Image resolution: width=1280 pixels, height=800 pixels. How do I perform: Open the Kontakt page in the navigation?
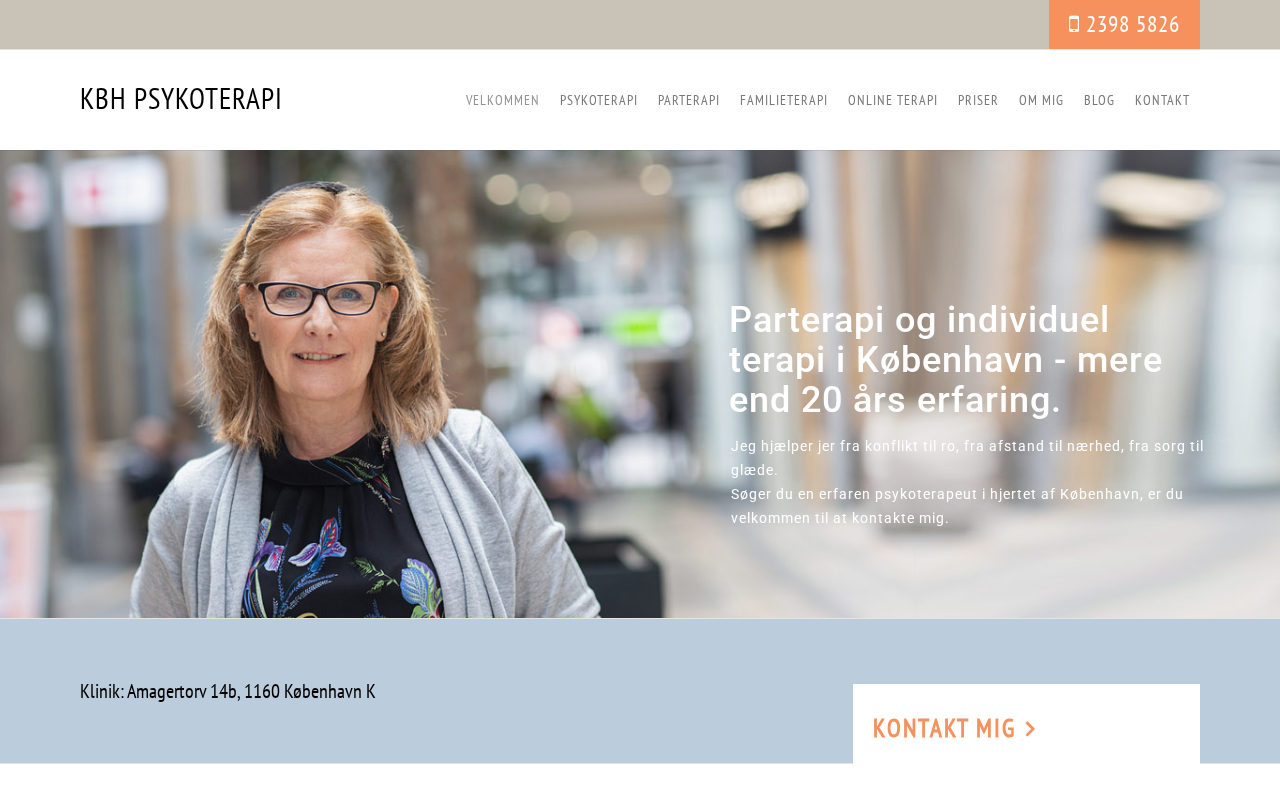click(x=1162, y=100)
